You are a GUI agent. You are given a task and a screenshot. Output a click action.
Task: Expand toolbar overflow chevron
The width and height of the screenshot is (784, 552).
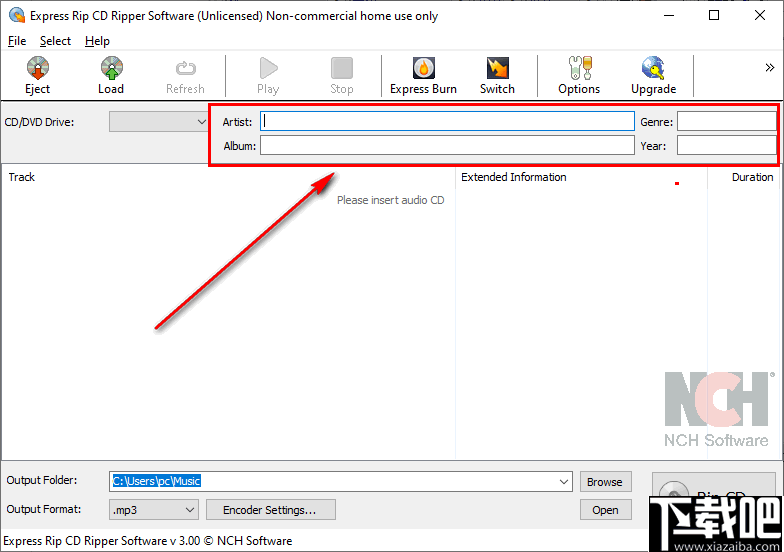[770, 68]
